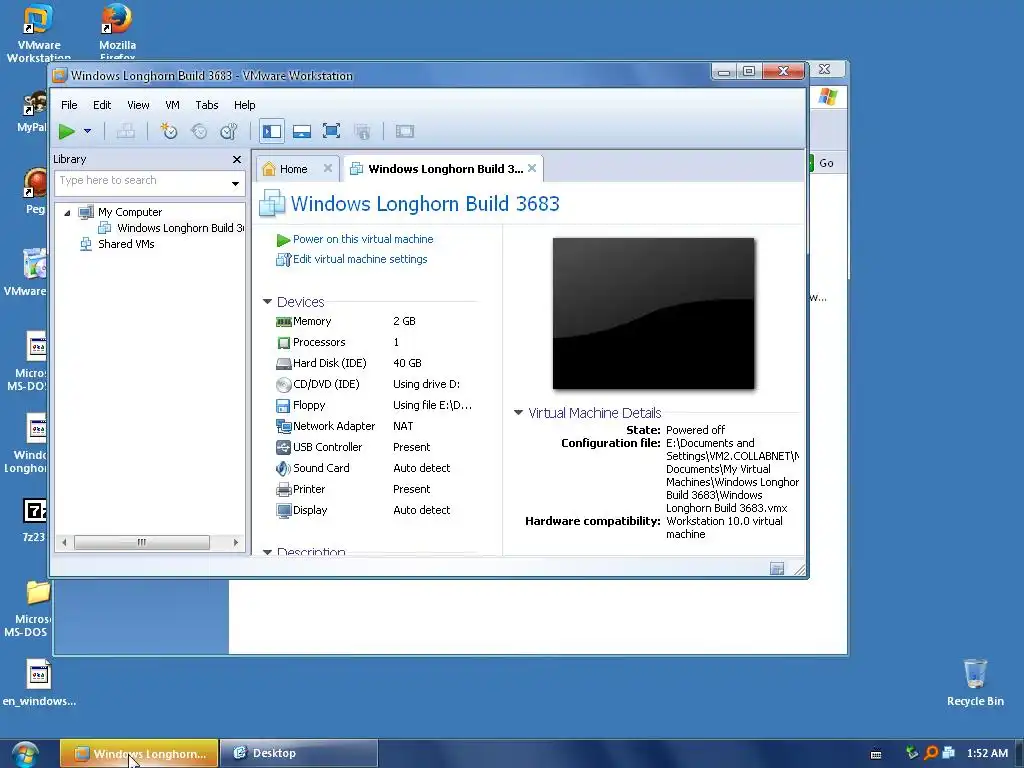This screenshot has height=768, width=1024.
Task: Switch to Desktop taskbar button
Action: point(298,754)
